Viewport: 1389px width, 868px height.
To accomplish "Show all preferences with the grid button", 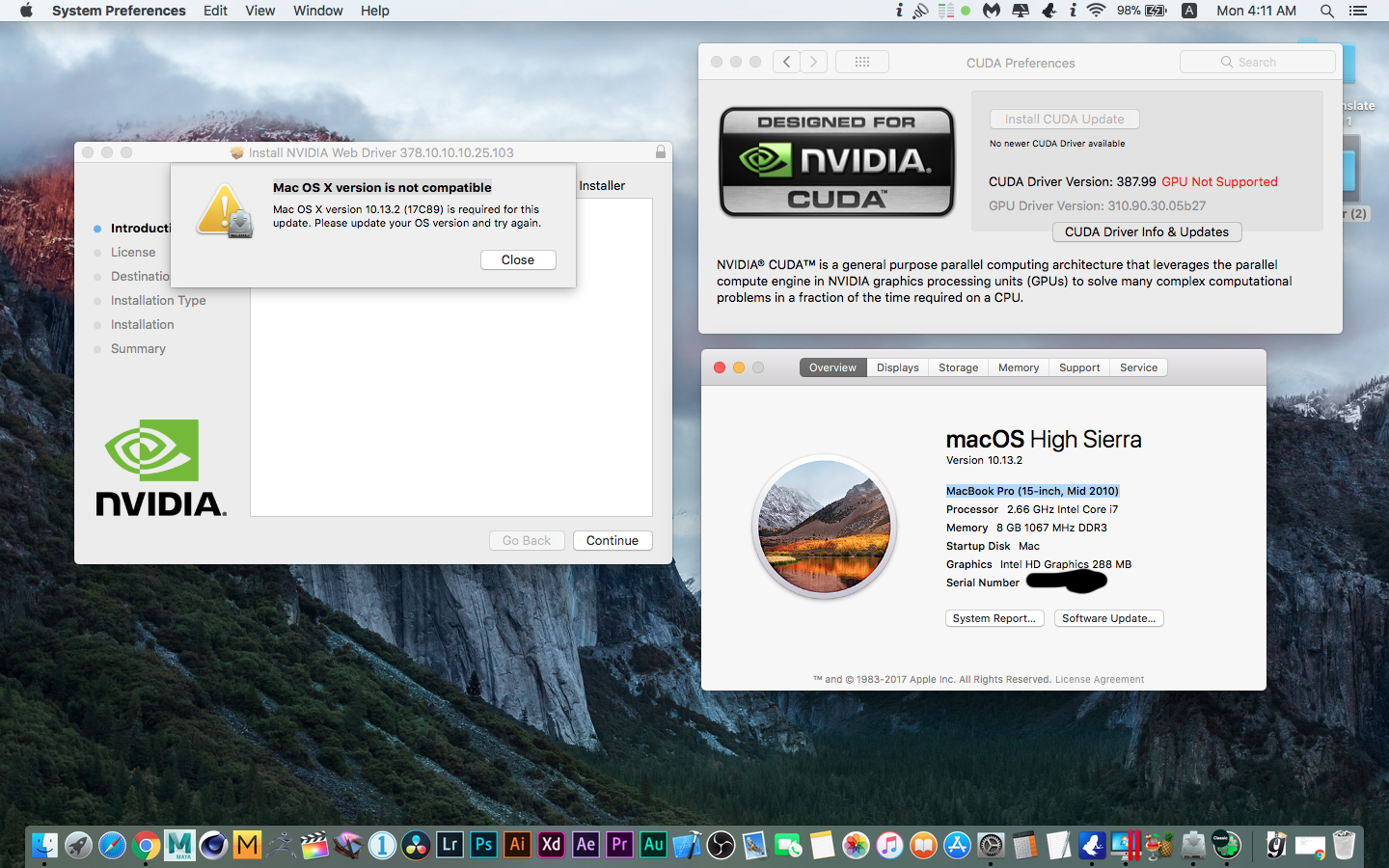I will point(862,62).
